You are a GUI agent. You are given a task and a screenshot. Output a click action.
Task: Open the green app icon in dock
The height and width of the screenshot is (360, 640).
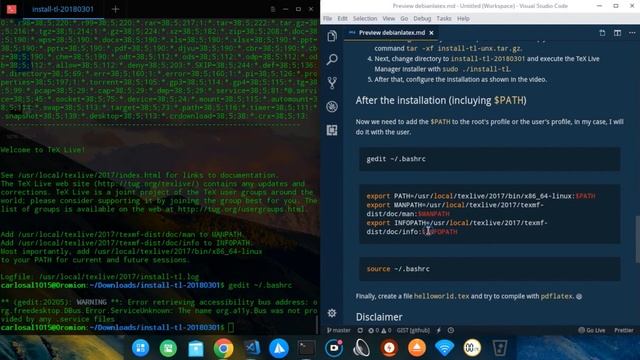coord(168,348)
